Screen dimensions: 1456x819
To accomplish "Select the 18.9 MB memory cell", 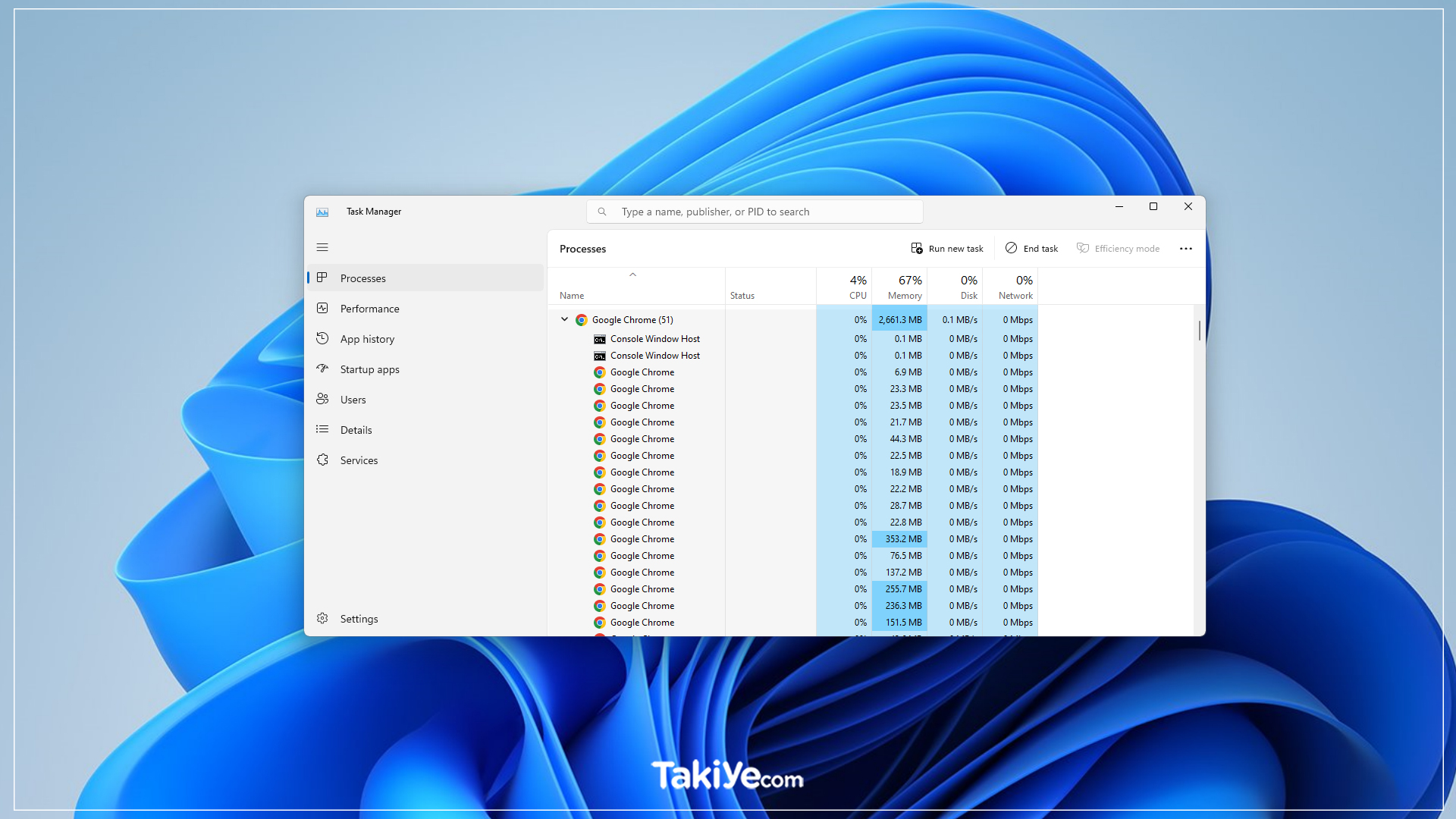I will [x=899, y=472].
